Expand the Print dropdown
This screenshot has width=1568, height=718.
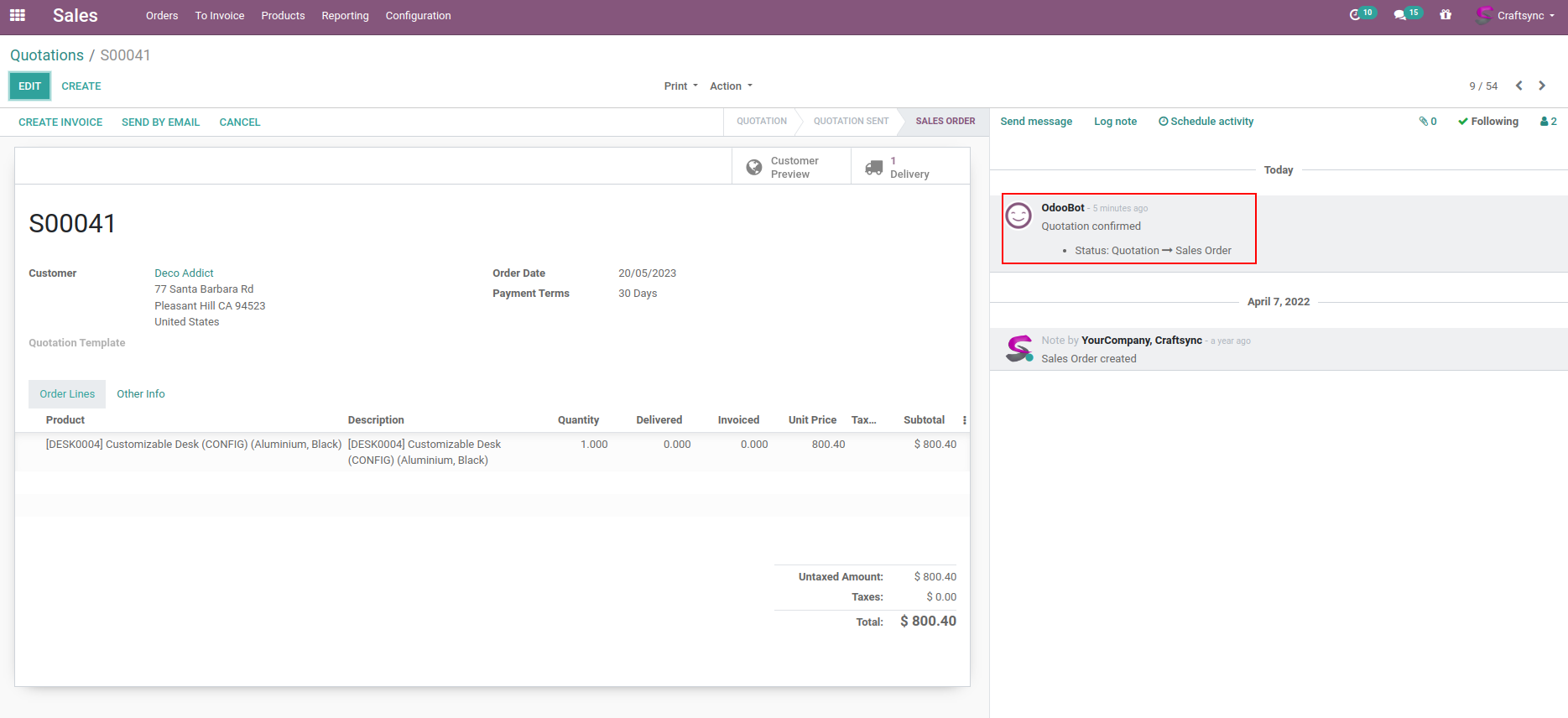(x=680, y=86)
